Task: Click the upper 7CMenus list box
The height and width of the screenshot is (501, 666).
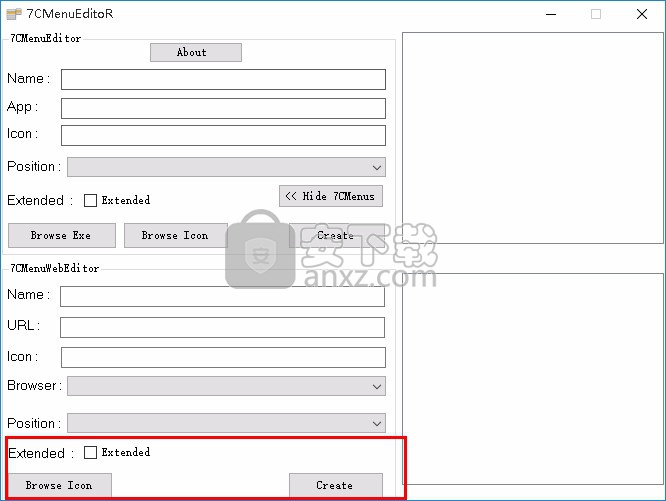Action: (533, 138)
